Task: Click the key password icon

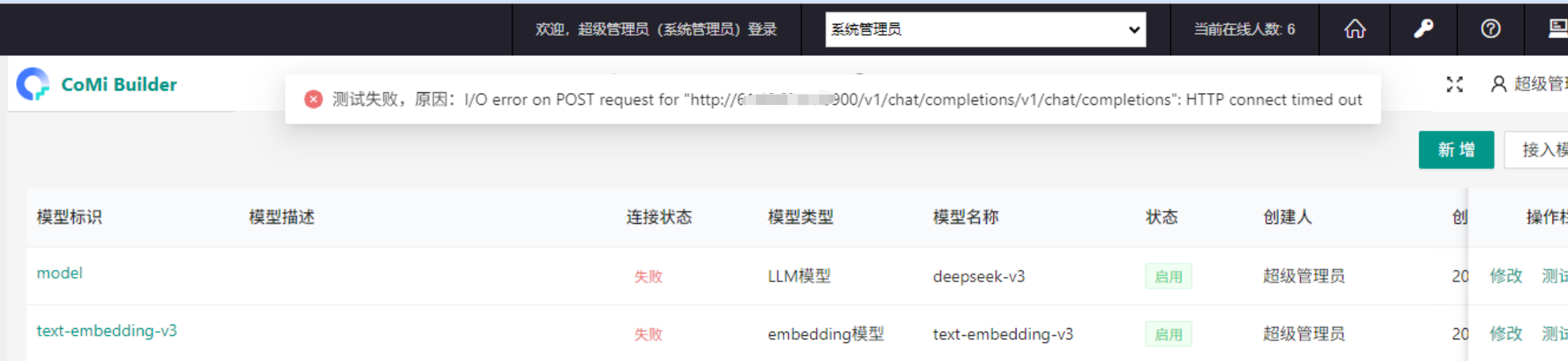Action: point(1423,29)
